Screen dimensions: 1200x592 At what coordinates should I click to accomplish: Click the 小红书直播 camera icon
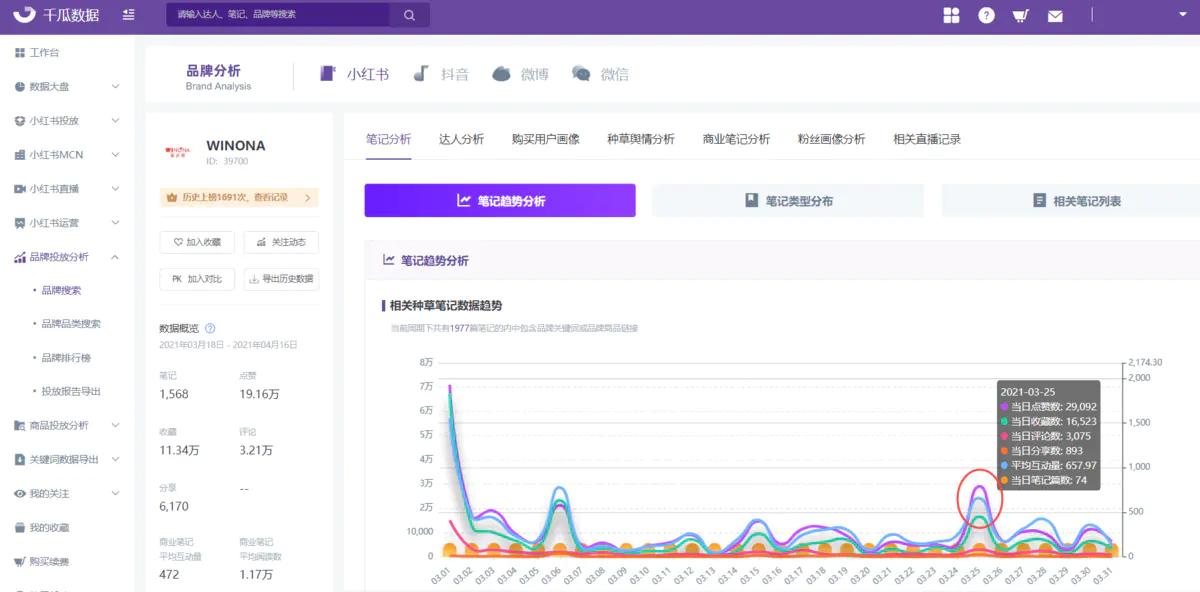click(20, 189)
